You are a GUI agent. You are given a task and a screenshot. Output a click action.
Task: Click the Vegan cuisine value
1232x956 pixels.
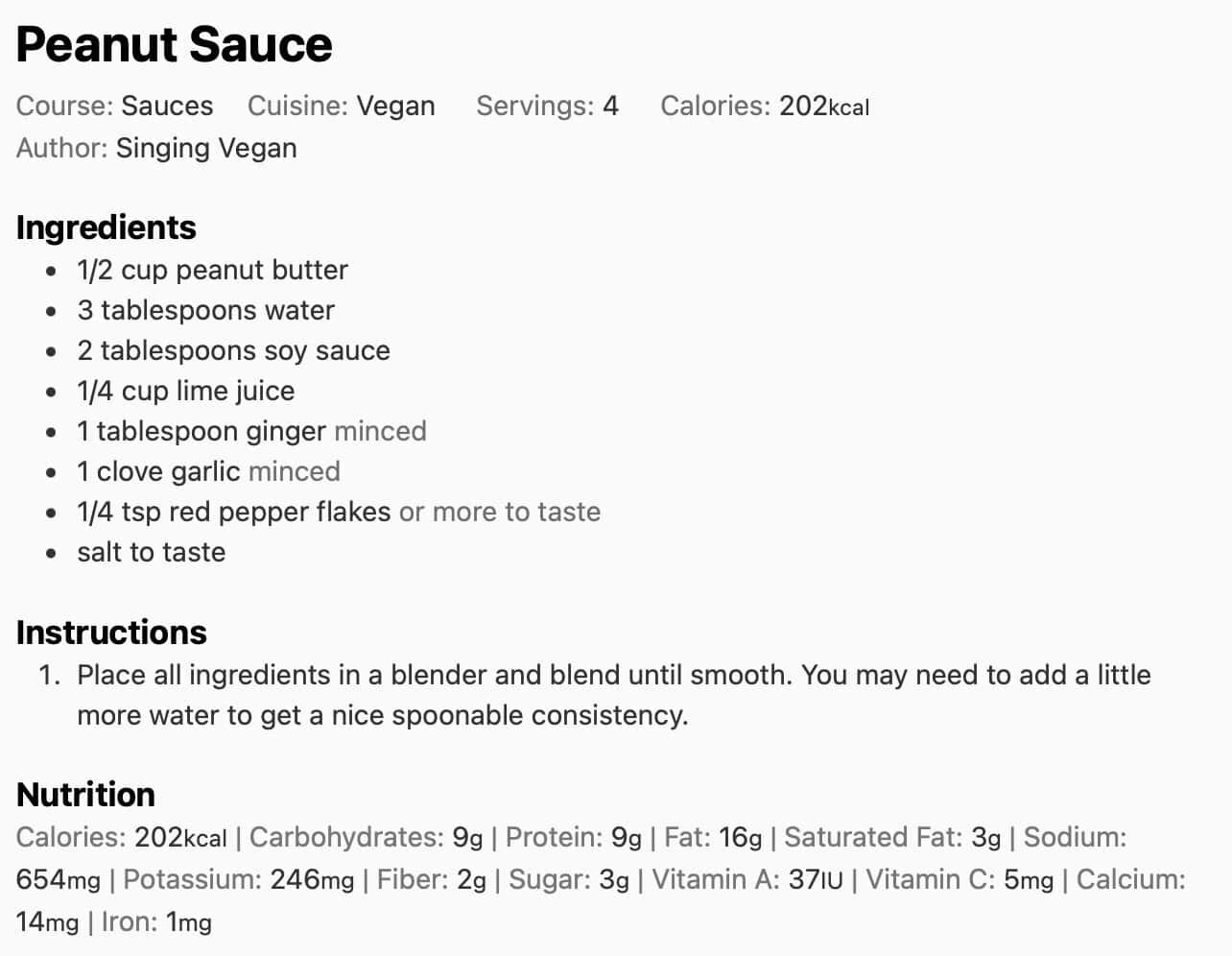pos(395,106)
